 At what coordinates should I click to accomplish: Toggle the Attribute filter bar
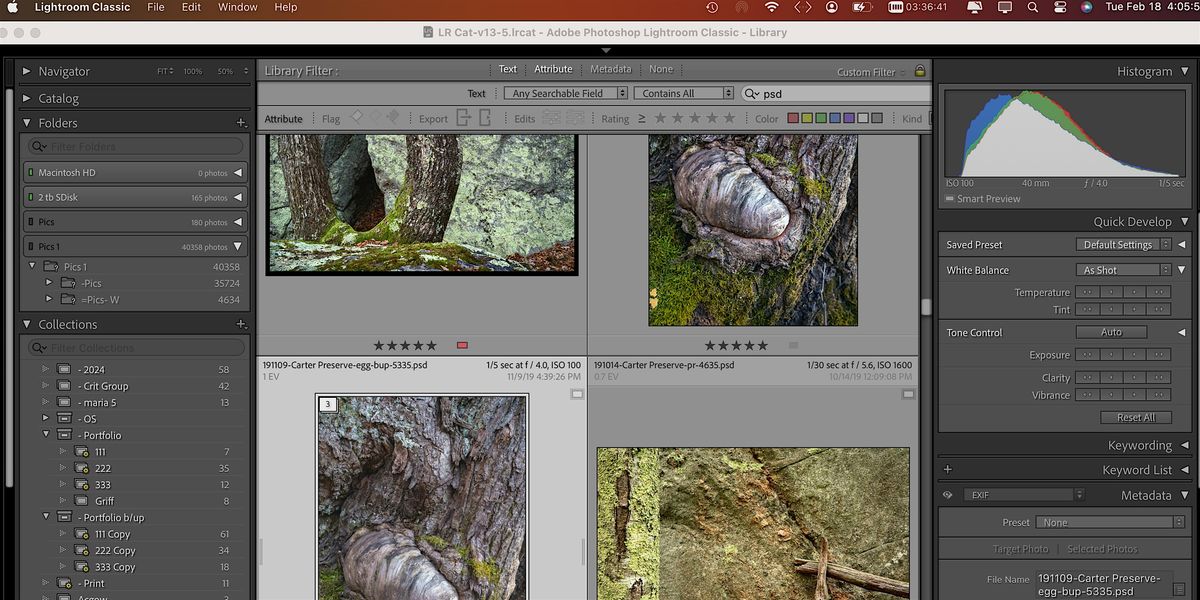pos(553,70)
